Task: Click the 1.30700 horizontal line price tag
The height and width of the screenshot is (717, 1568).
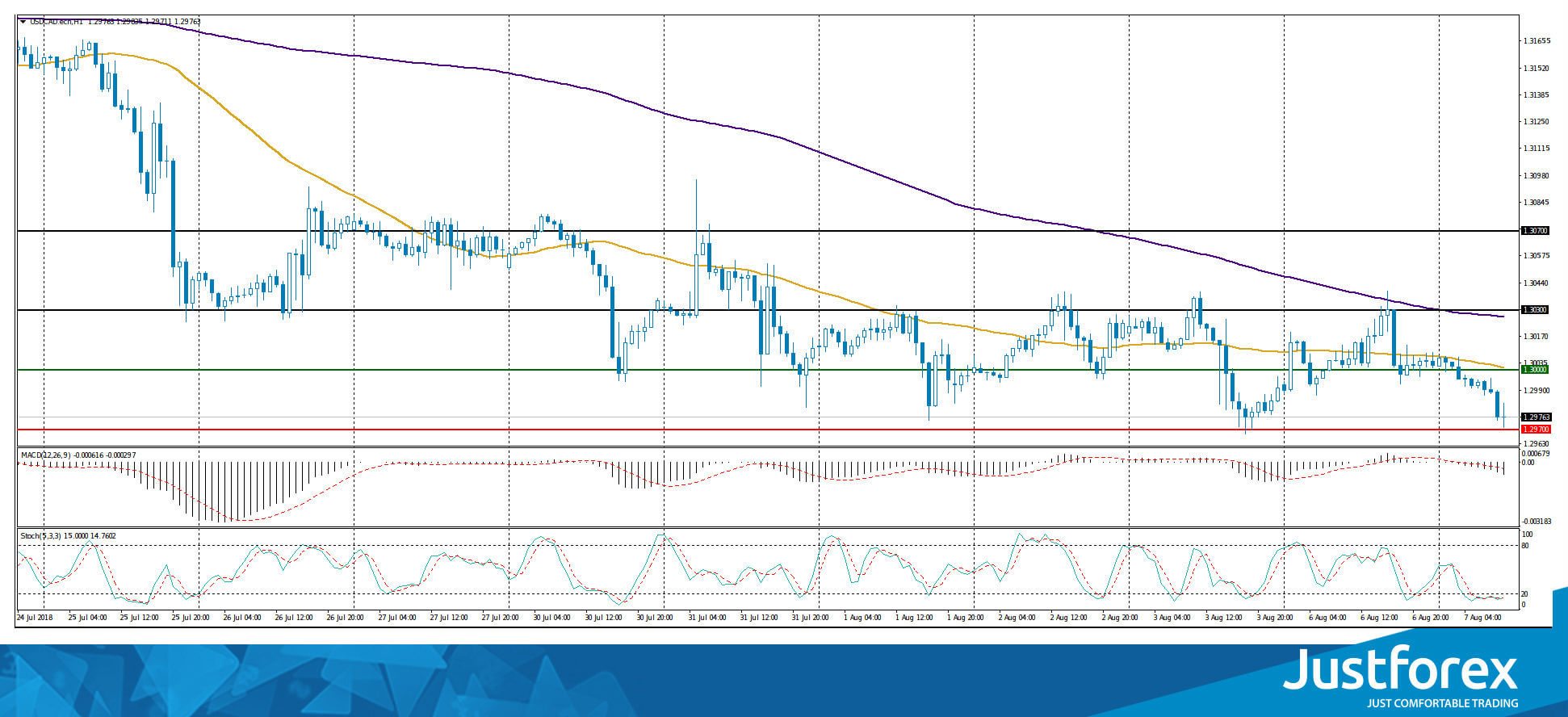Action: [x=1536, y=231]
